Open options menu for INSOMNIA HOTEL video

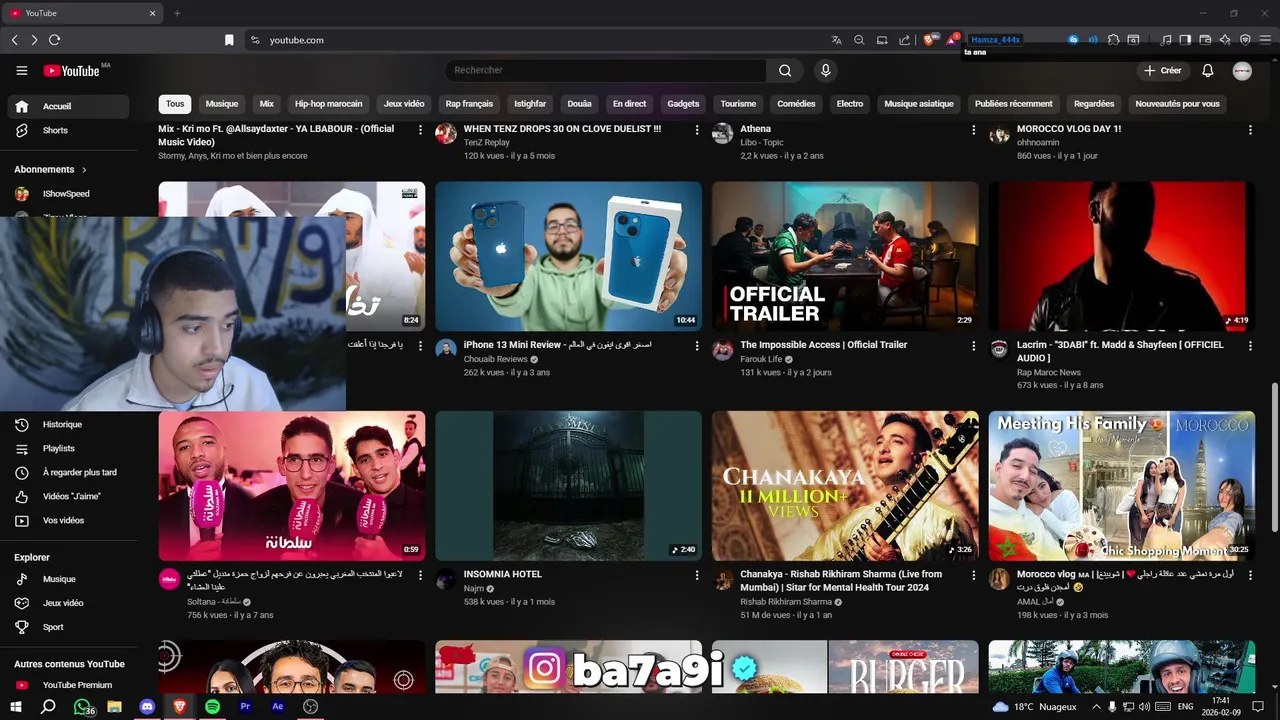[697, 575]
